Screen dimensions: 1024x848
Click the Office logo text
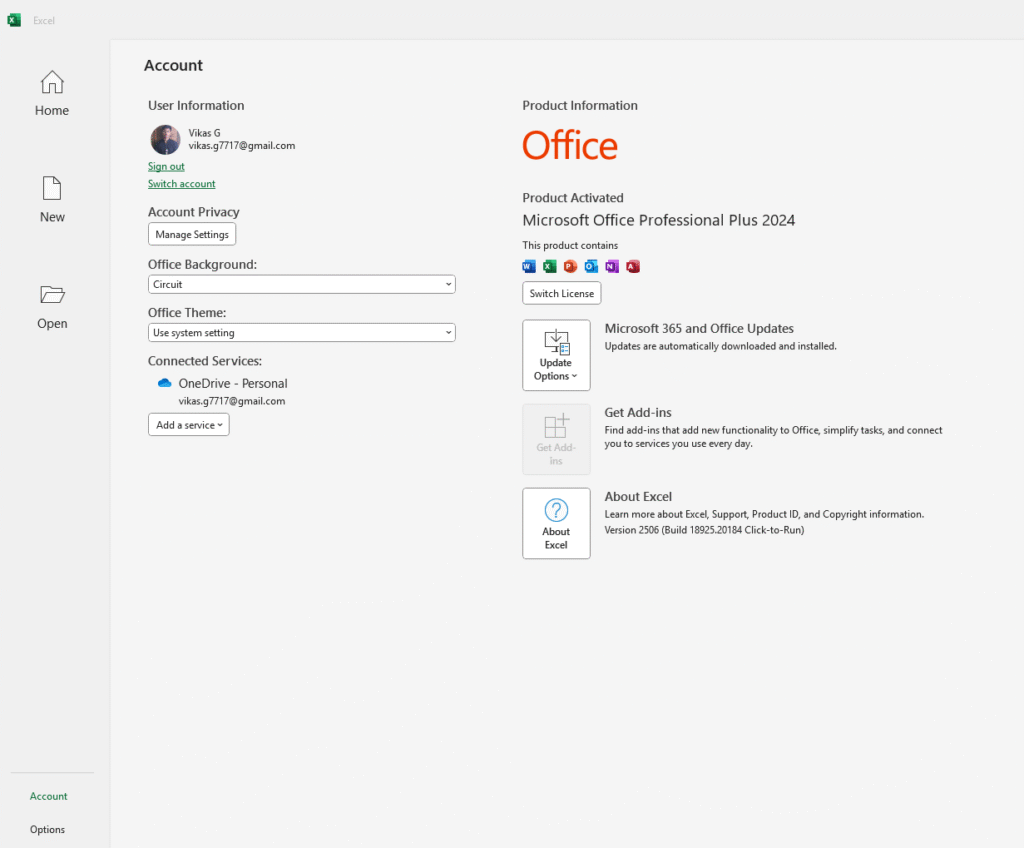tap(569, 145)
